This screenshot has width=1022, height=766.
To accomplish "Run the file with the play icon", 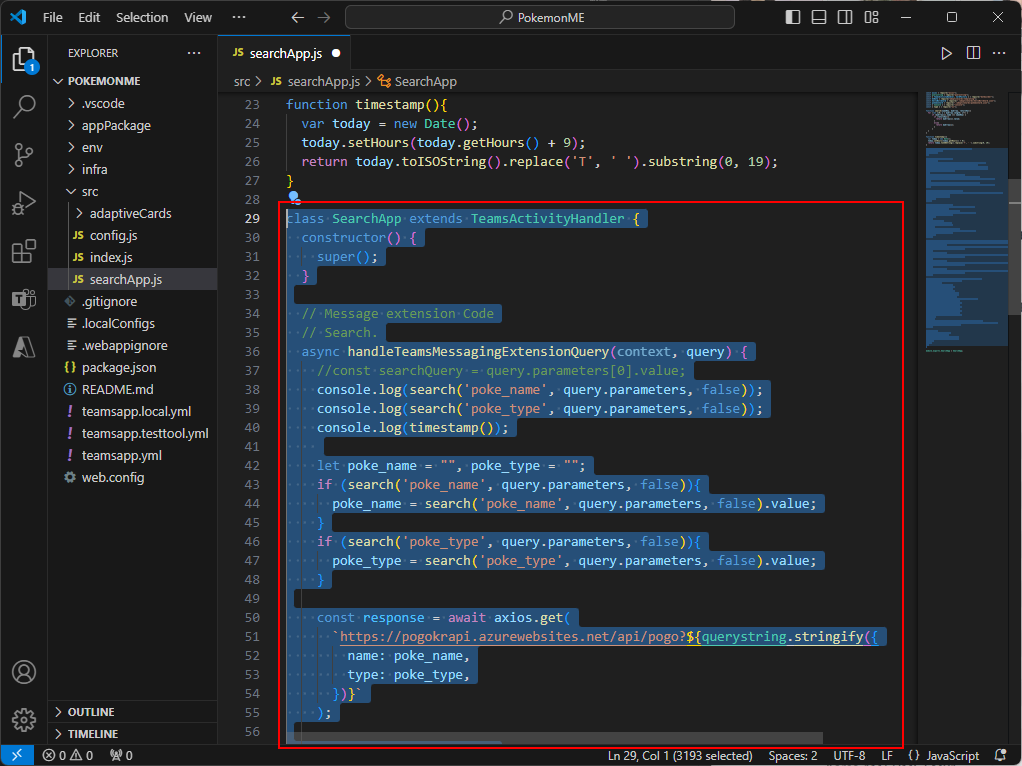I will click(x=946, y=53).
